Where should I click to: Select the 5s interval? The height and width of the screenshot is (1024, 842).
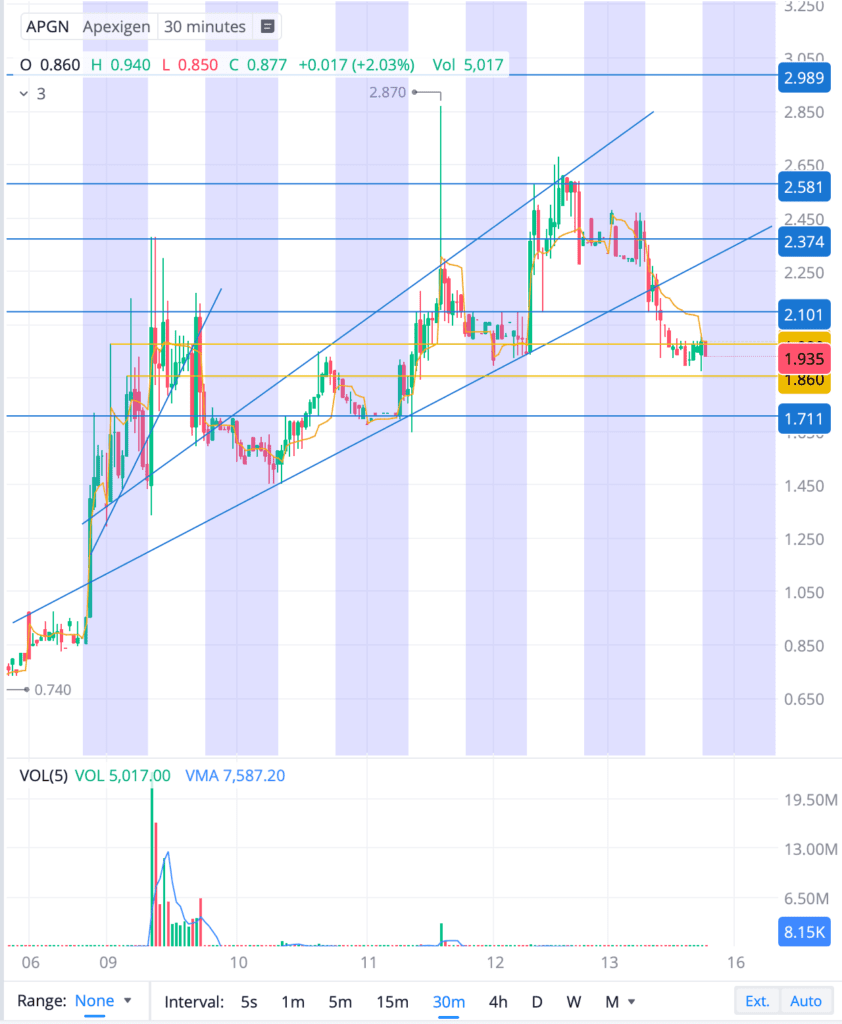(x=248, y=1001)
